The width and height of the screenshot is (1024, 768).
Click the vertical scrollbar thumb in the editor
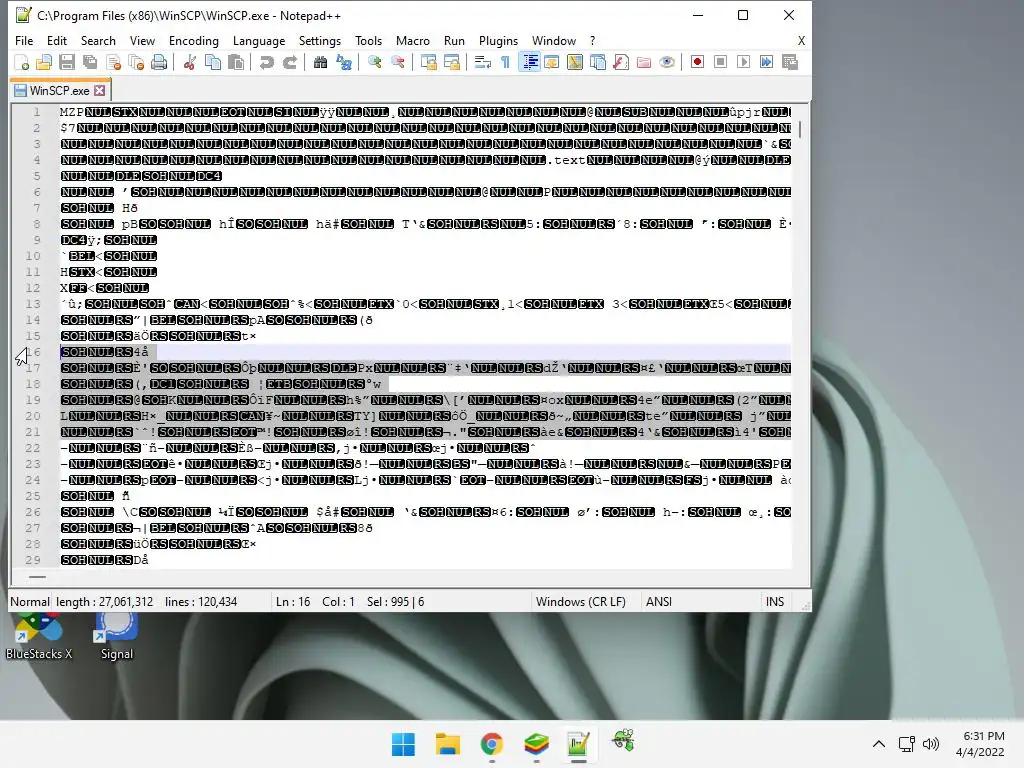[799, 129]
